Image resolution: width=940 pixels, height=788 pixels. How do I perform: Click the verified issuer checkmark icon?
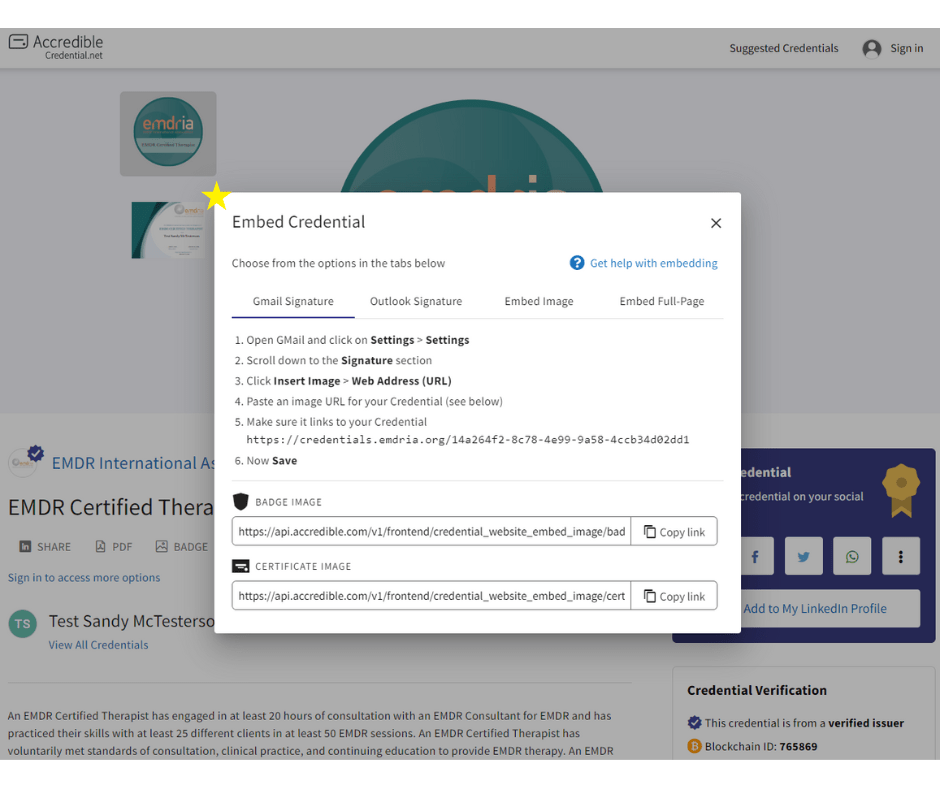coord(694,723)
